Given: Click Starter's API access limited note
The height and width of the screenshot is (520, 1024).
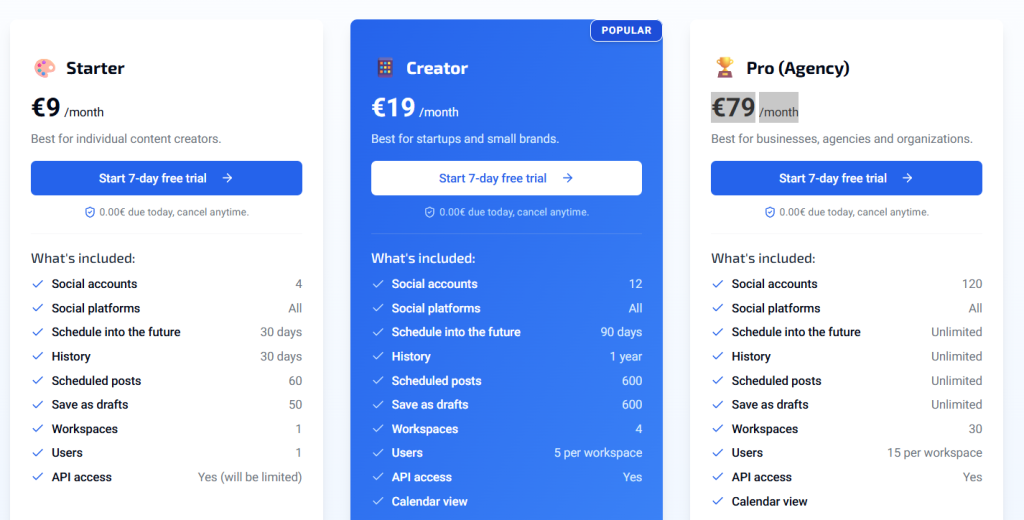Looking at the screenshot, I should click(250, 477).
